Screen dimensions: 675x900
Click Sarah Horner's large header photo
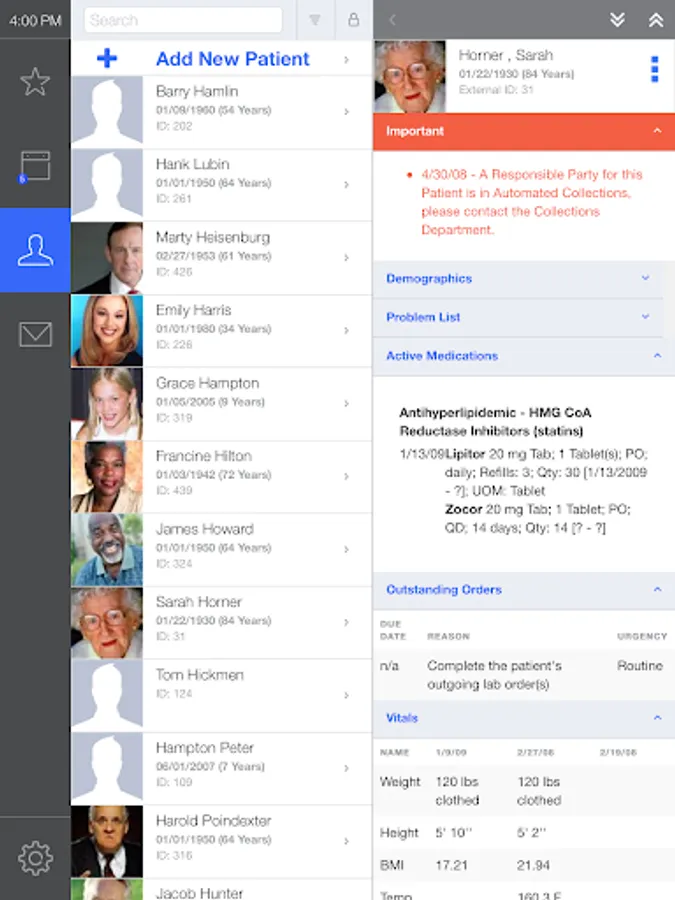(409, 76)
